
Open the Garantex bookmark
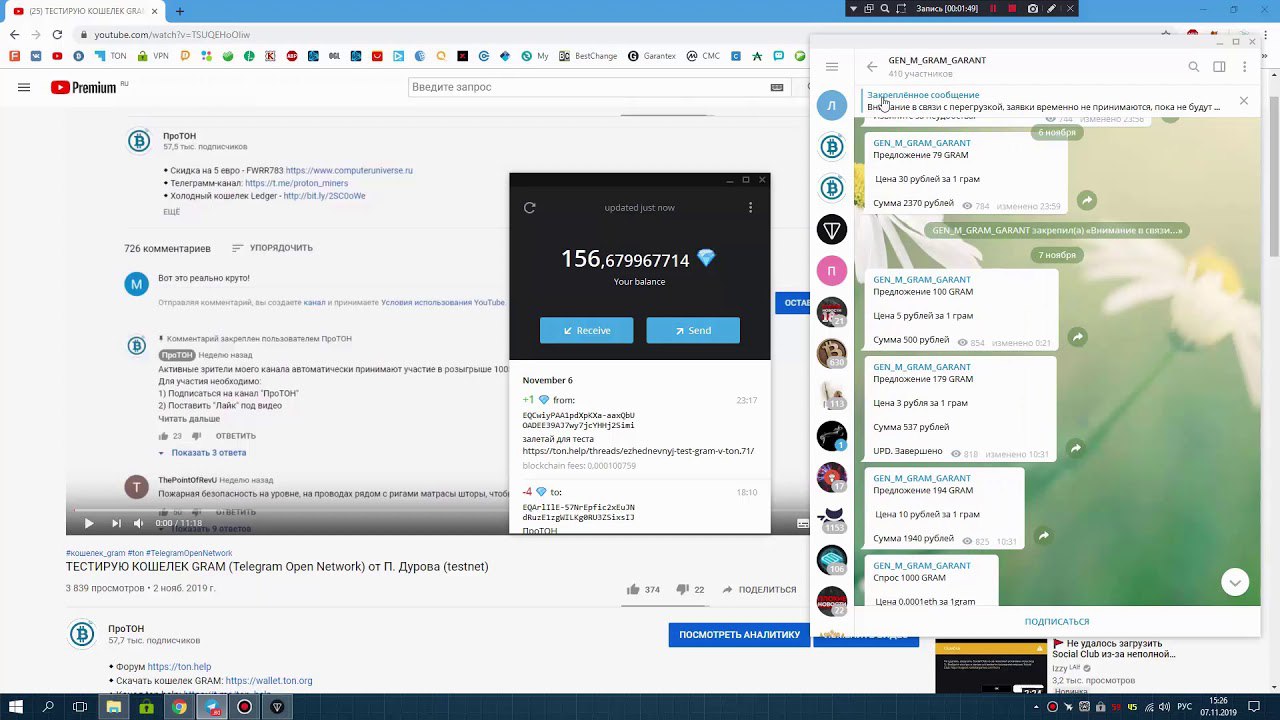652,56
